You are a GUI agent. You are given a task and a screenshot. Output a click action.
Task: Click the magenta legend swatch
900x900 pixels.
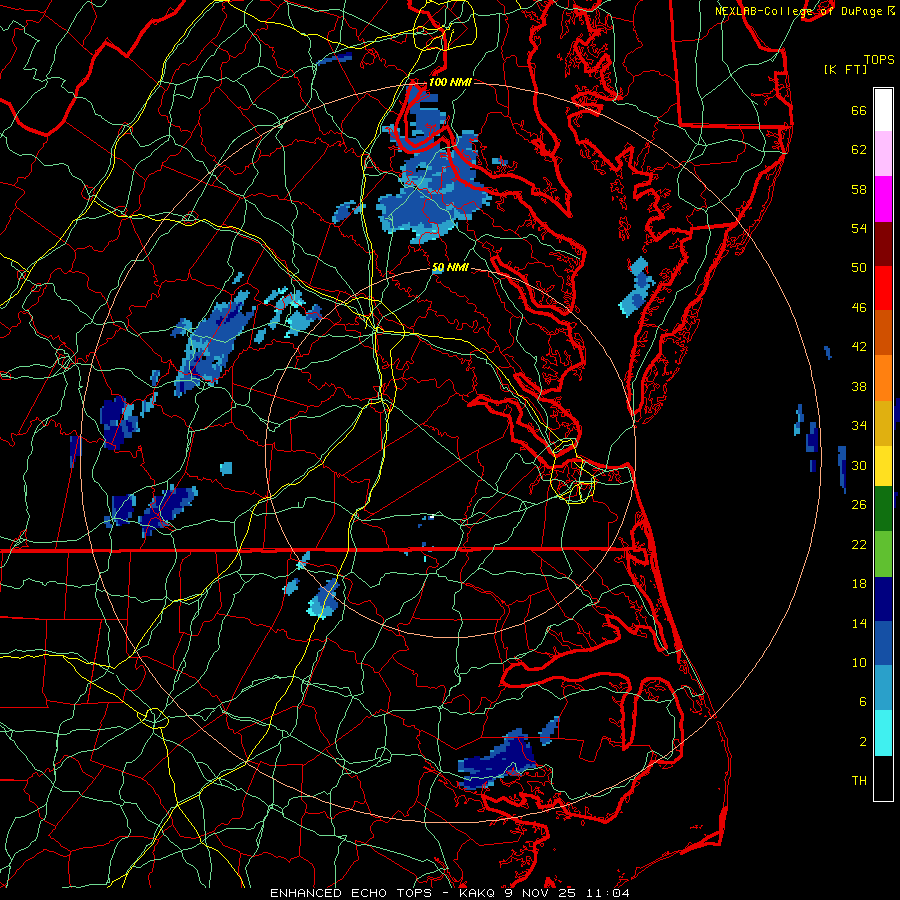pos(883,199)
